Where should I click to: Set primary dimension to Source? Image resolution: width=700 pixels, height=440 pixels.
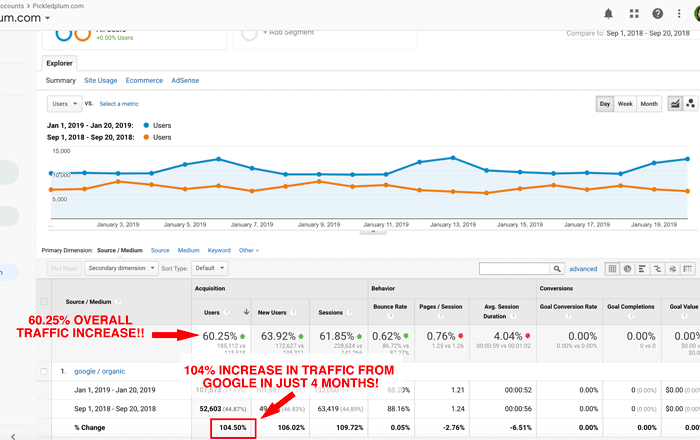tap(160, 250)
